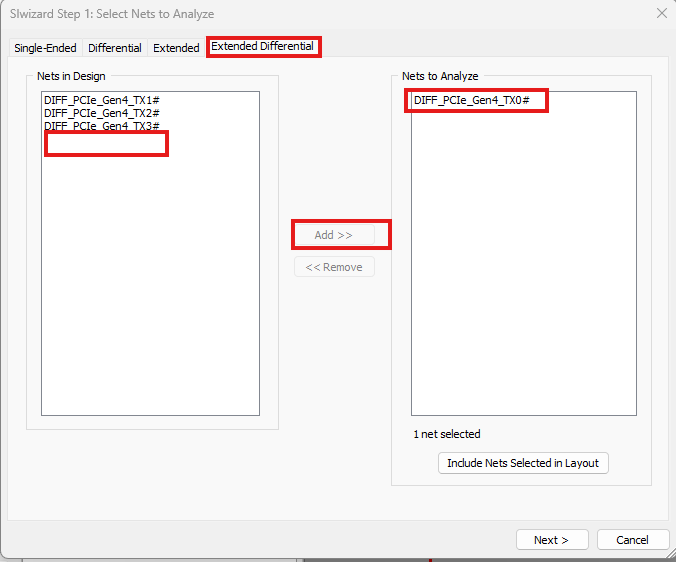Screen dimensions: 676x562
Task: Open the Differential tab
Action: pyautogui.click(x=115, y=48)
